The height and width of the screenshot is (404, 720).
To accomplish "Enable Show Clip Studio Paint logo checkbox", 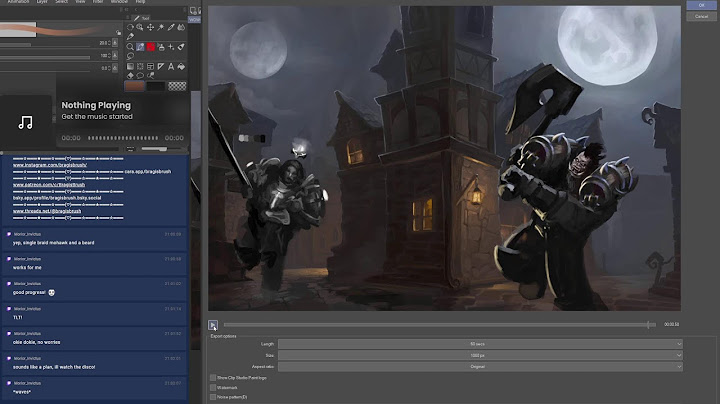I will click(x=213, y=377).
